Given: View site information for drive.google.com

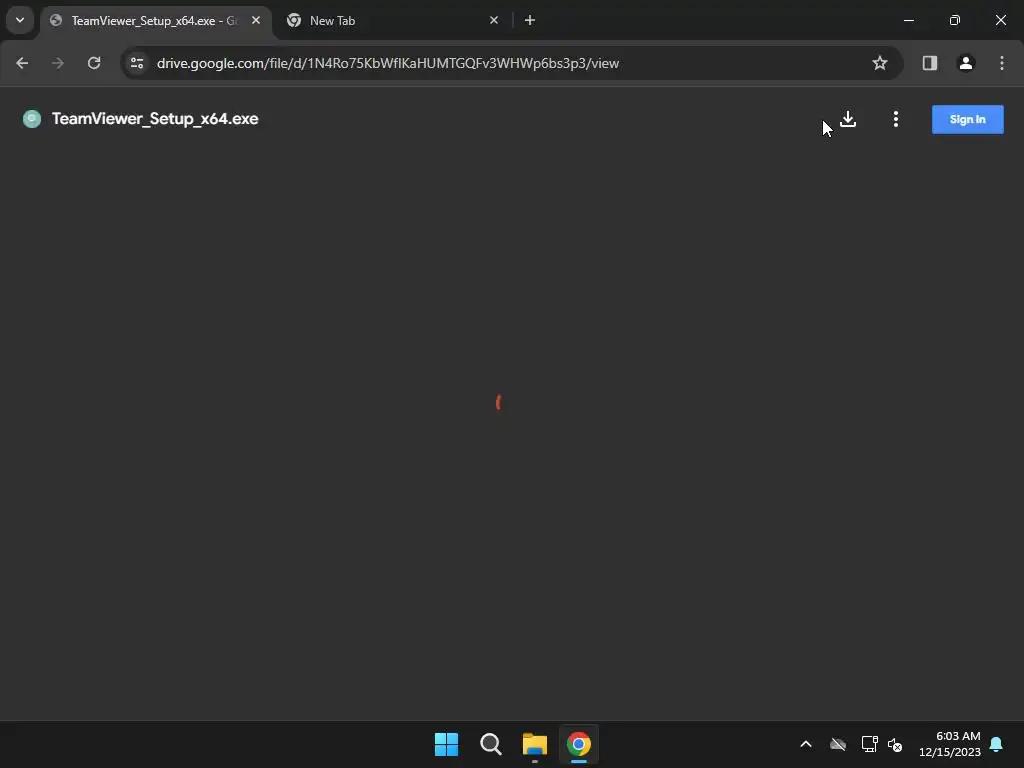Looking at the screenshot, I should coord(137,63).
